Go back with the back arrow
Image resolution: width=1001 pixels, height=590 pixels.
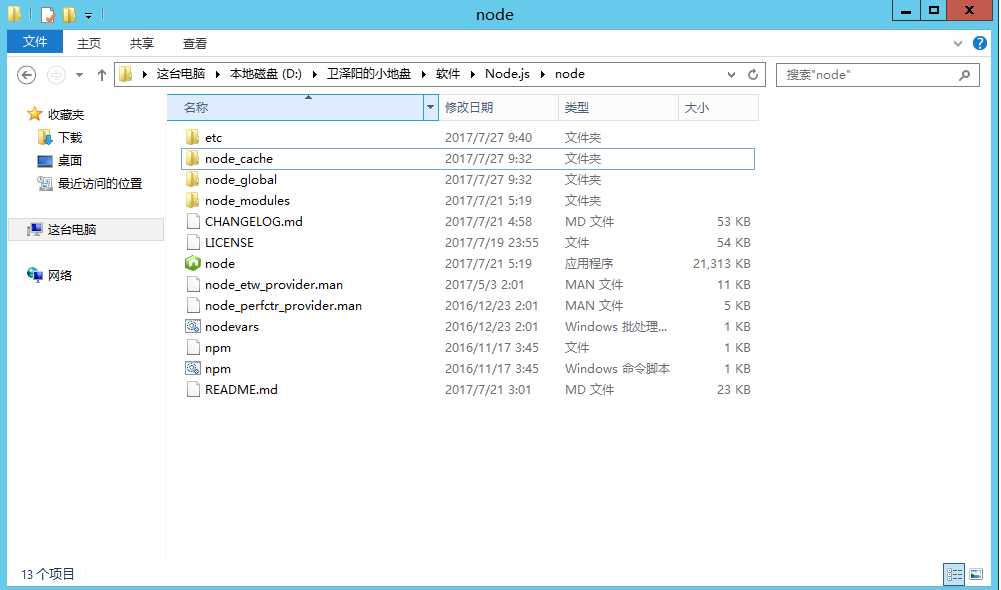click(26, 75)
